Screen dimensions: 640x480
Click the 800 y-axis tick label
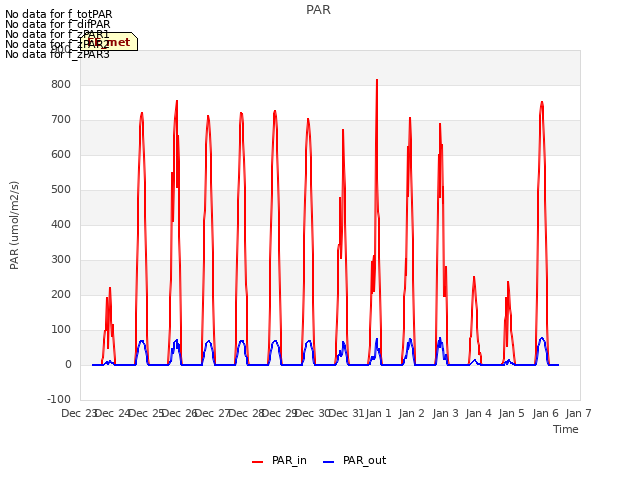(x=61, y=84)
